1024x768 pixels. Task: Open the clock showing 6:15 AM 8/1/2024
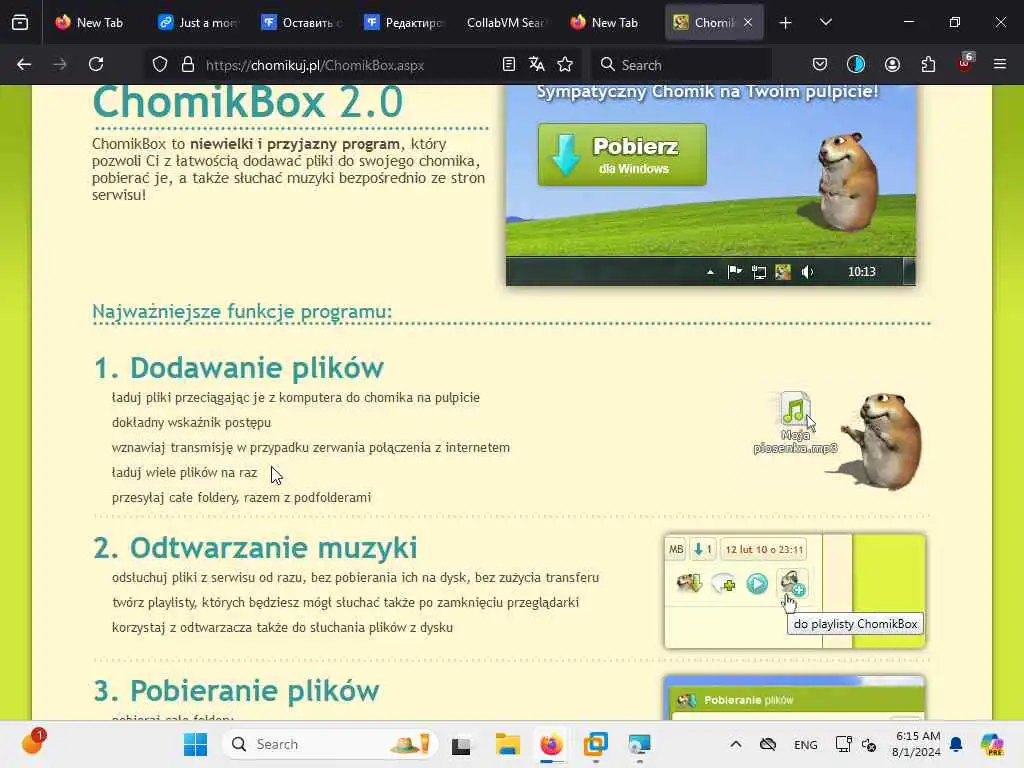click(918, 744)
